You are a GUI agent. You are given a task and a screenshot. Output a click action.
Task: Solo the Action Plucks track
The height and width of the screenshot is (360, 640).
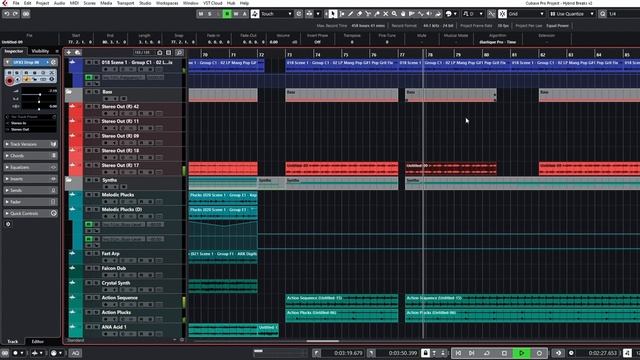[96, 312]
